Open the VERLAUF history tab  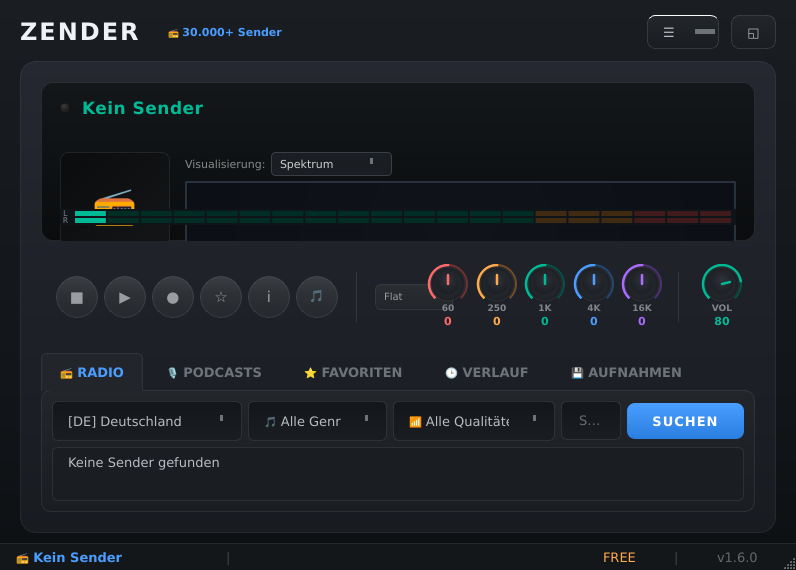(486, 372)
